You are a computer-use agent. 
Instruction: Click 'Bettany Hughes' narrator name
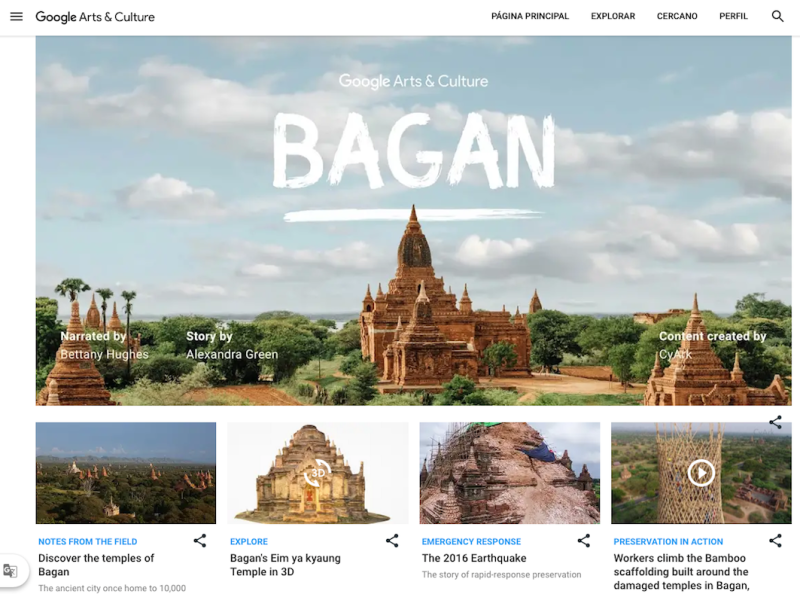pos(105,354)
